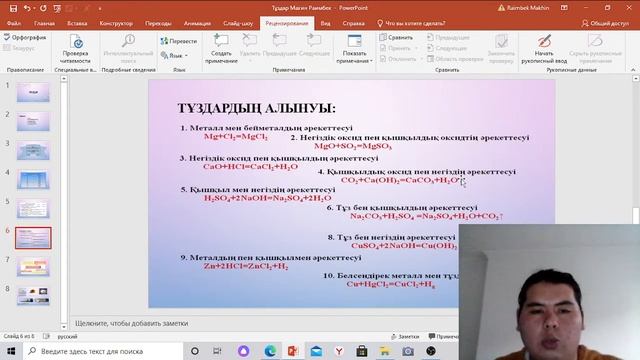Open PowerPoint from the taskbar

coord(293,351)
